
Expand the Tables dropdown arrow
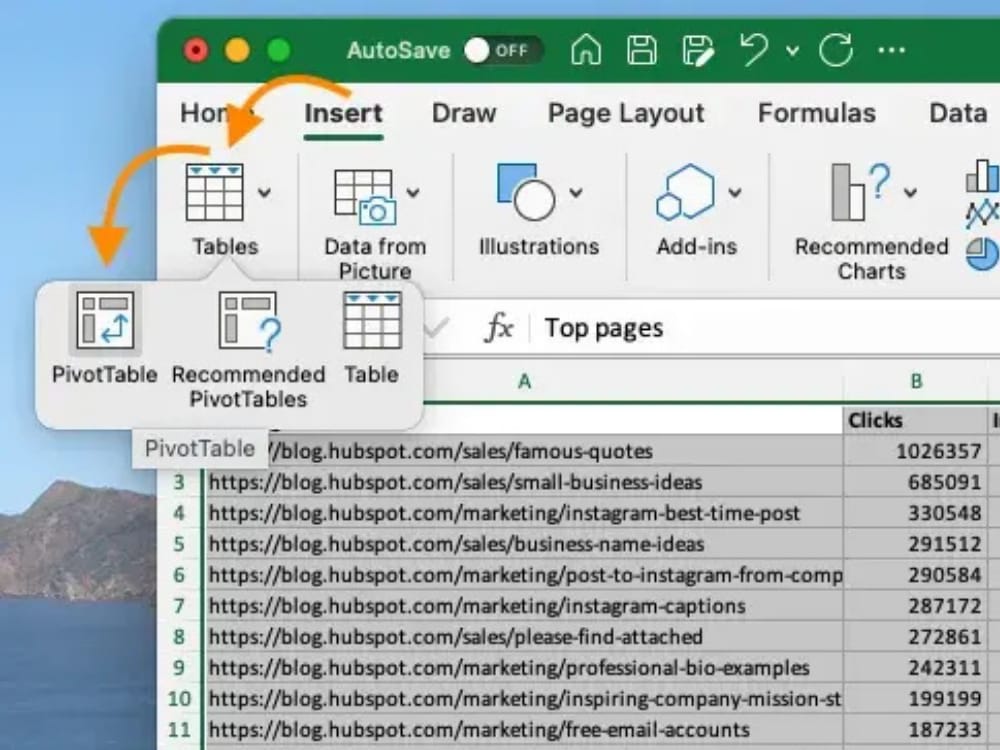264,192
